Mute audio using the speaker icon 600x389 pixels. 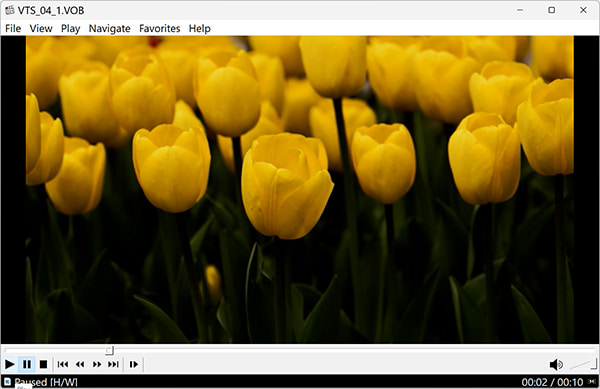(556, 365)
